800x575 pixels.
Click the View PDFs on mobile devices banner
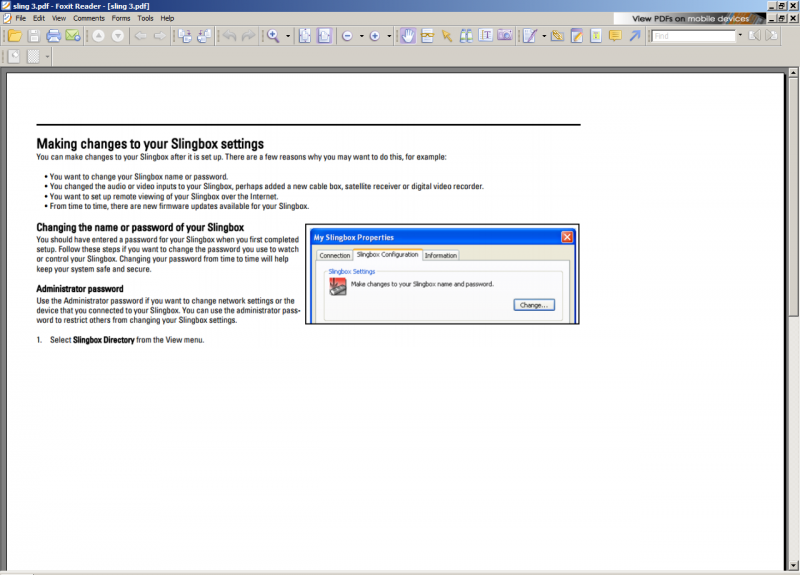point(690,18)
